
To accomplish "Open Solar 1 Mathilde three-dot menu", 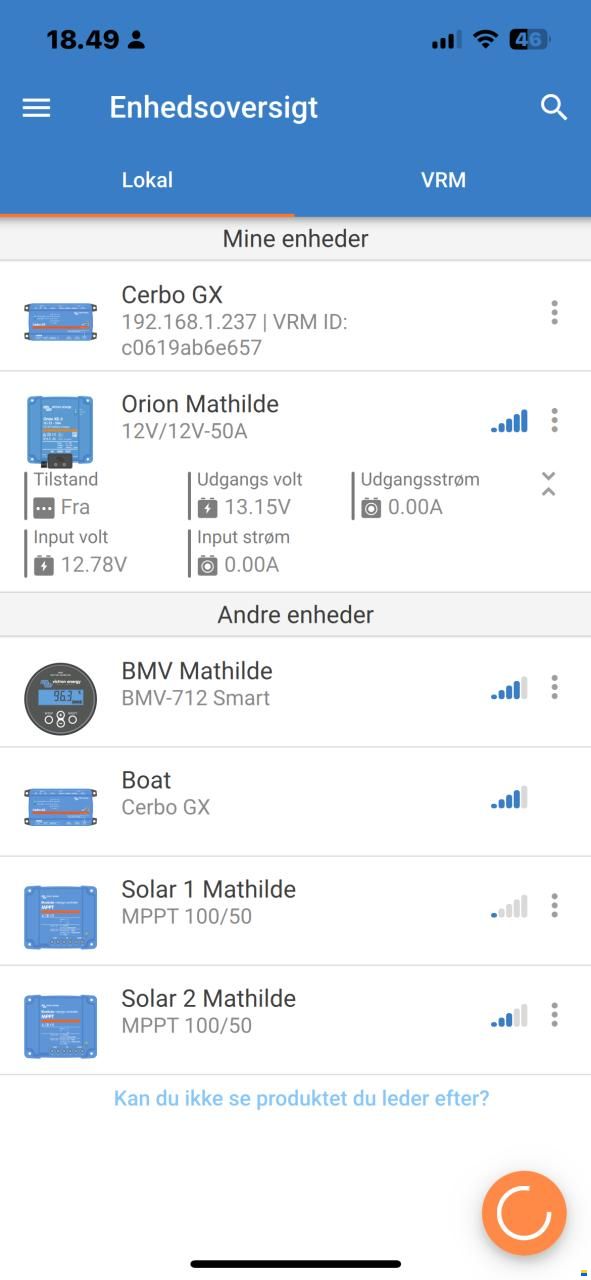I will pos(554,906).
